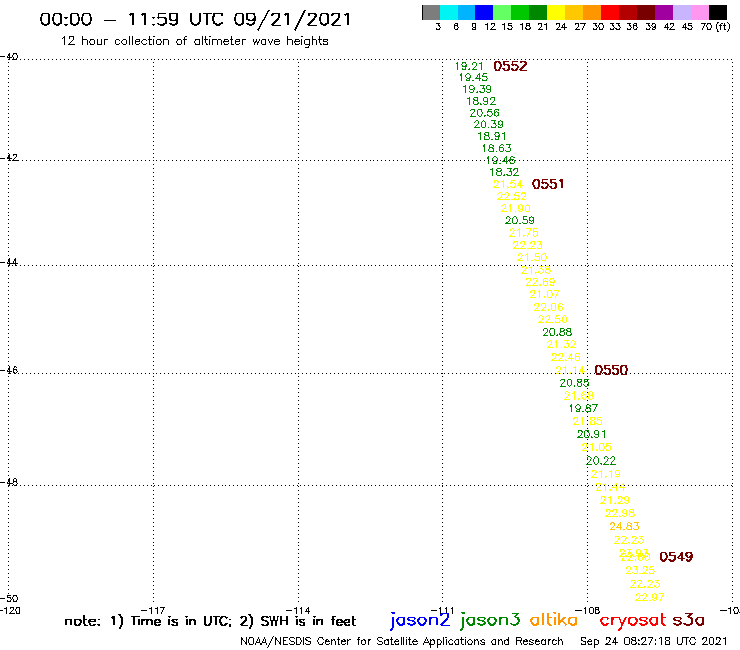Viewport: 740px width, 650px height.
Task: Click the altika satellite label
Action: pyautogui.click(x=554, y=620)
